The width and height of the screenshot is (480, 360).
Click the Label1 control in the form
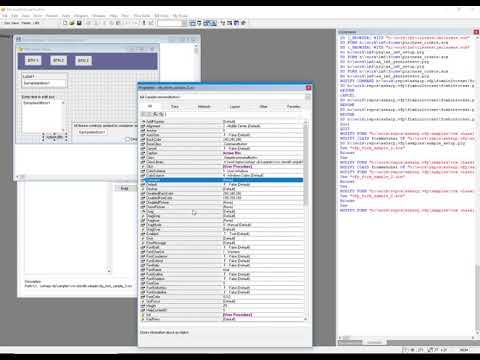click(29, 76)
